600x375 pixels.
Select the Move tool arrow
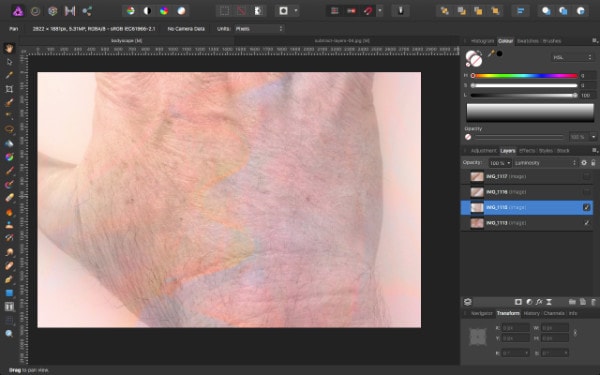(x=9, y=62)
